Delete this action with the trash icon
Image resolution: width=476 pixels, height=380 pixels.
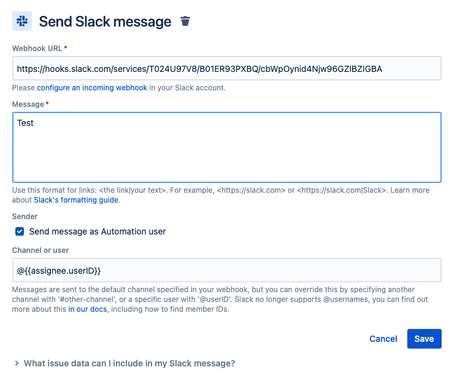(185, 21)
